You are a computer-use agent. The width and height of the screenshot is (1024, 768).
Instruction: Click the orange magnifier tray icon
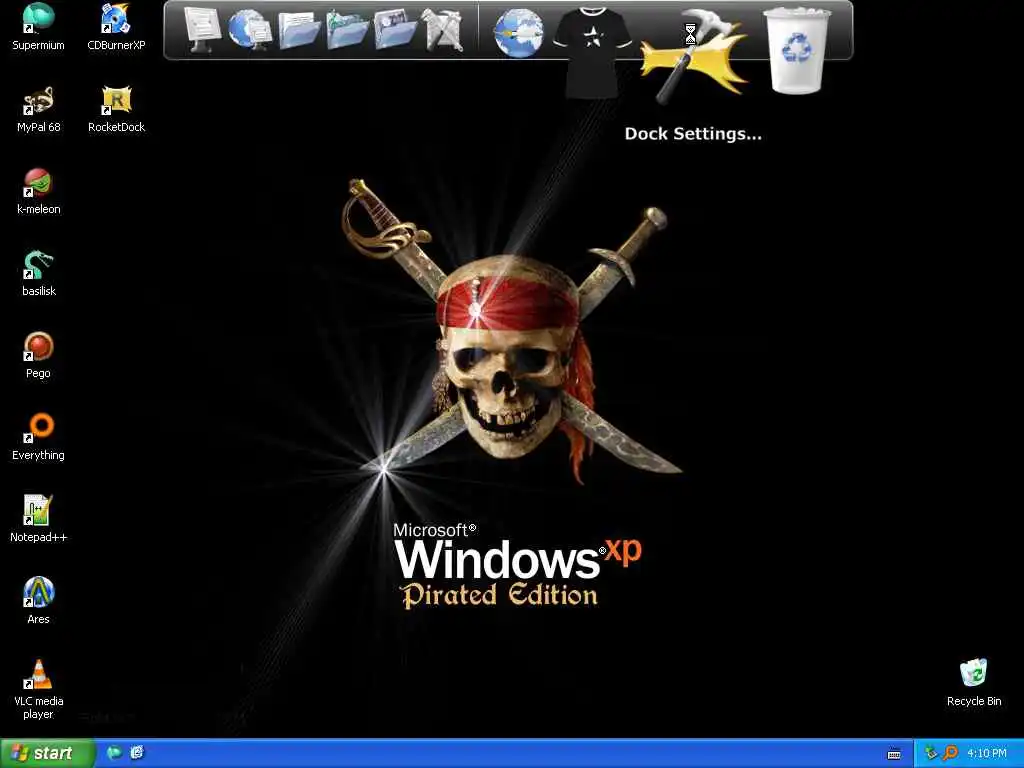tap(950, 753)
